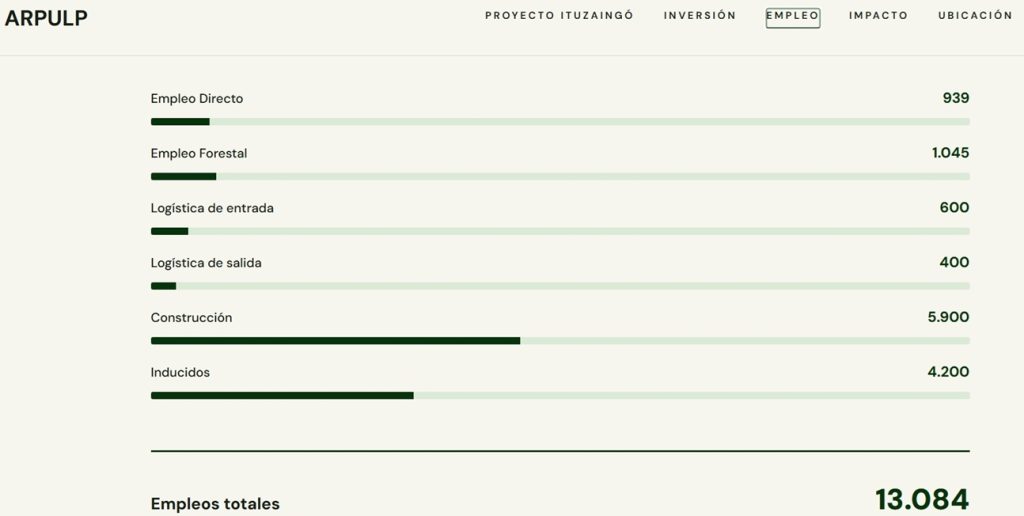Image resolution: width=1024 pixels, height=516 pixels.
Task: Select the Construcción label text
Action: coord(191,318)
